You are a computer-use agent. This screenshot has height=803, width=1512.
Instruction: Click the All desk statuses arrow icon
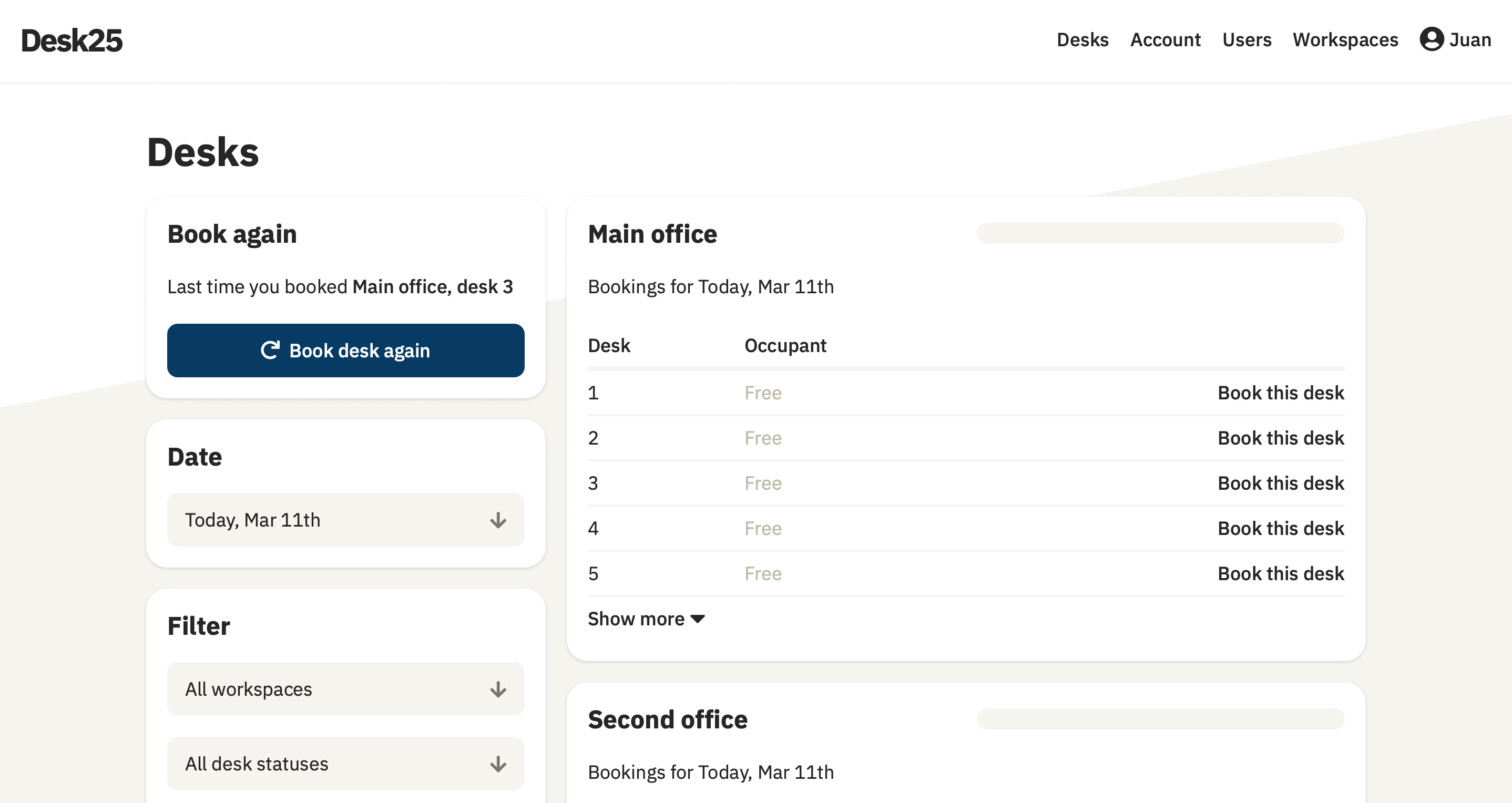coord(498,764)
